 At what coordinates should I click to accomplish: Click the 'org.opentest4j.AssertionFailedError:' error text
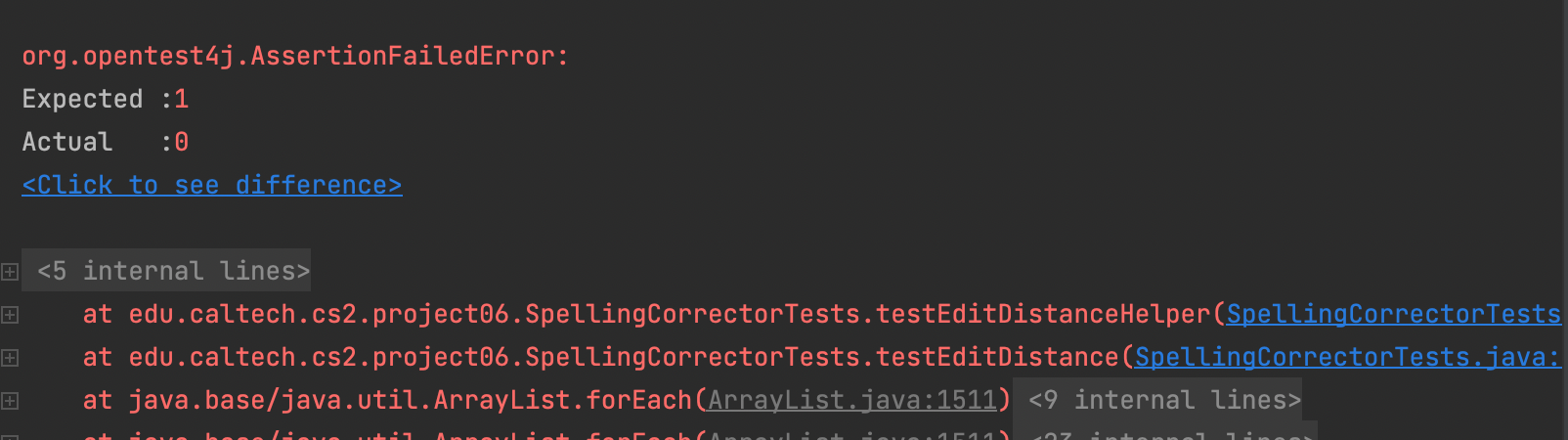295,56
